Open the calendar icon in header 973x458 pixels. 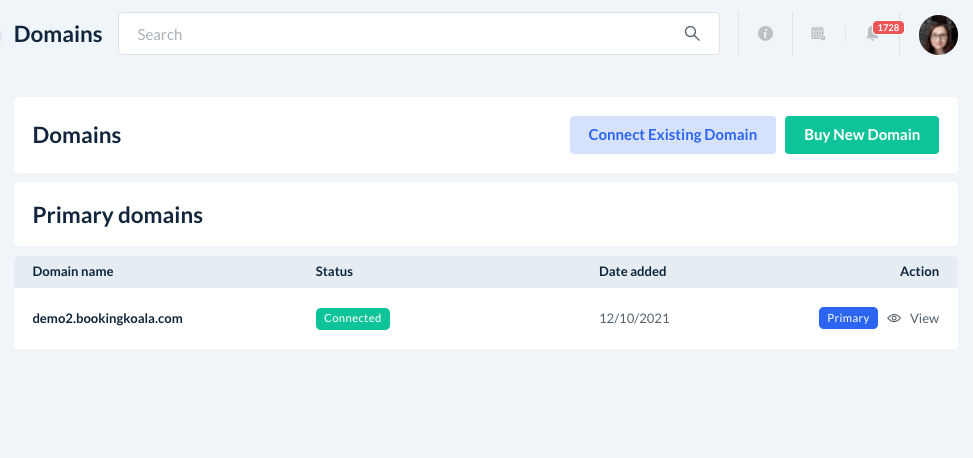point(818,34)
